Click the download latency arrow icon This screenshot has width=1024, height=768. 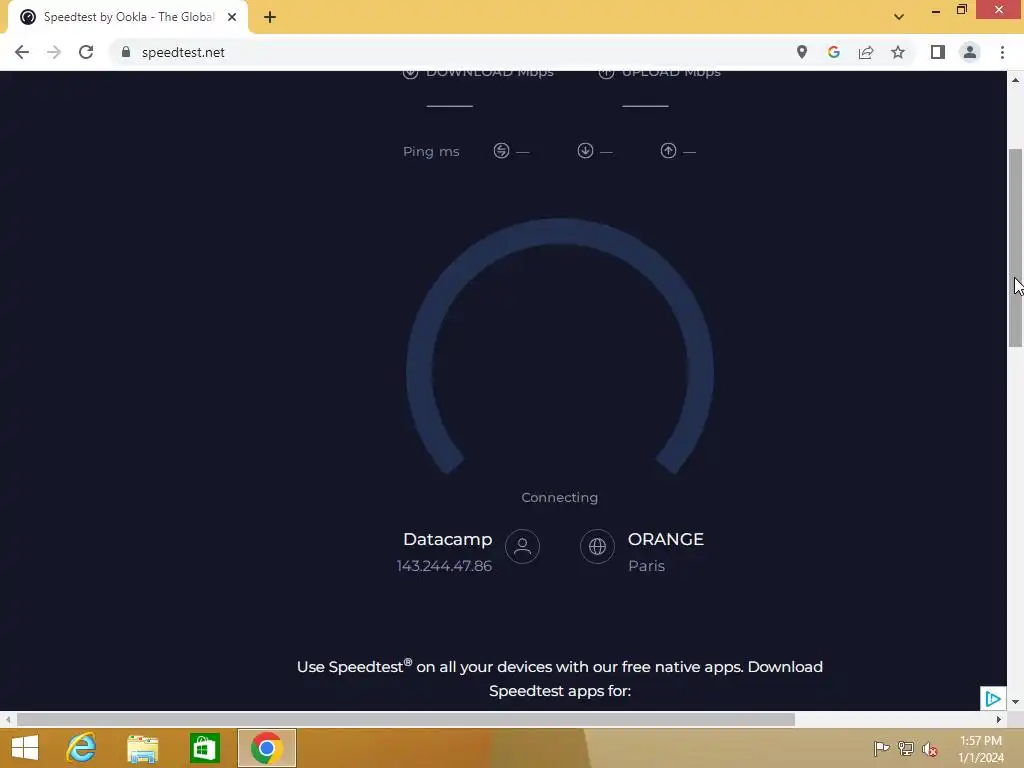coord(585,151)
